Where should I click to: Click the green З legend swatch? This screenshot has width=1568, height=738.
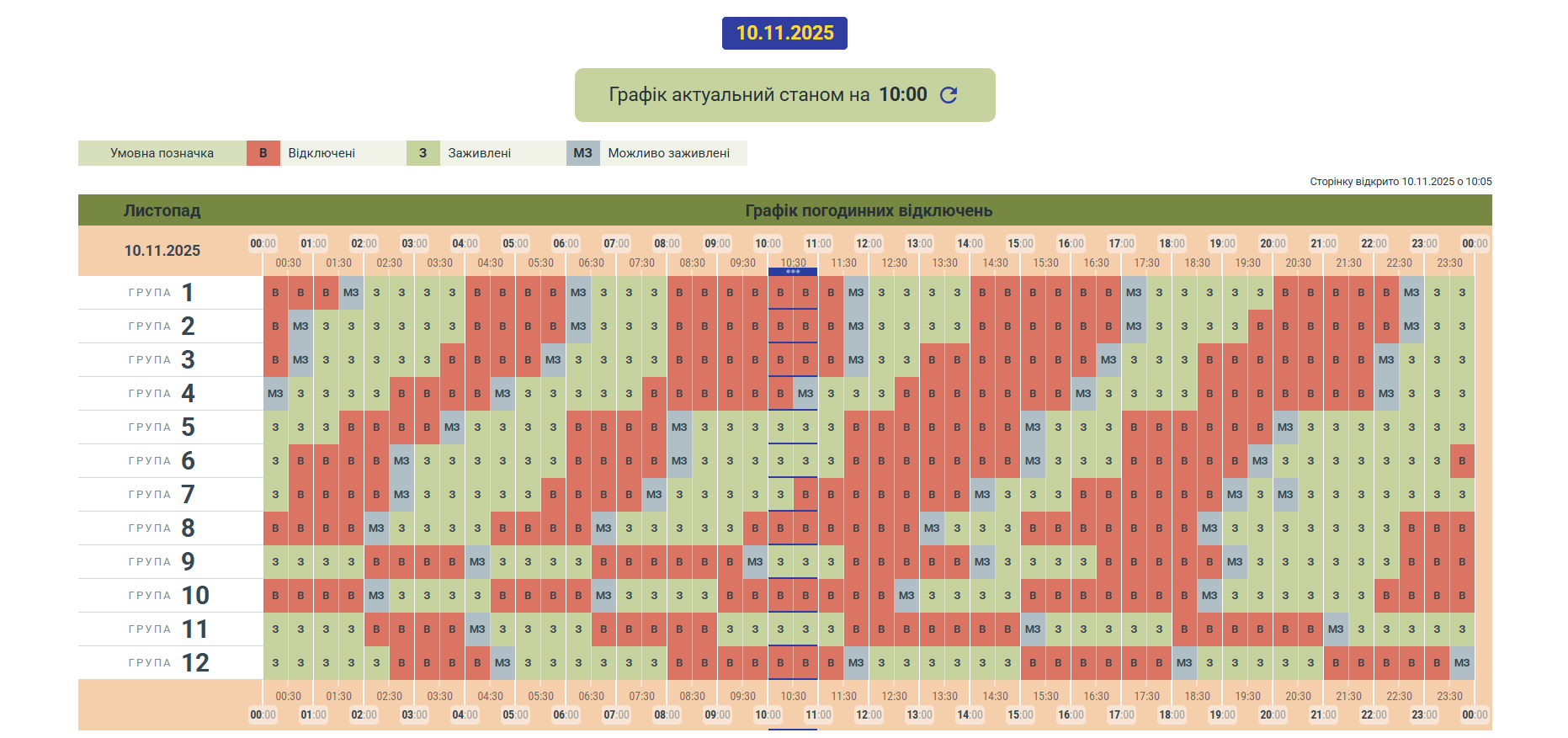coord(423,153)
